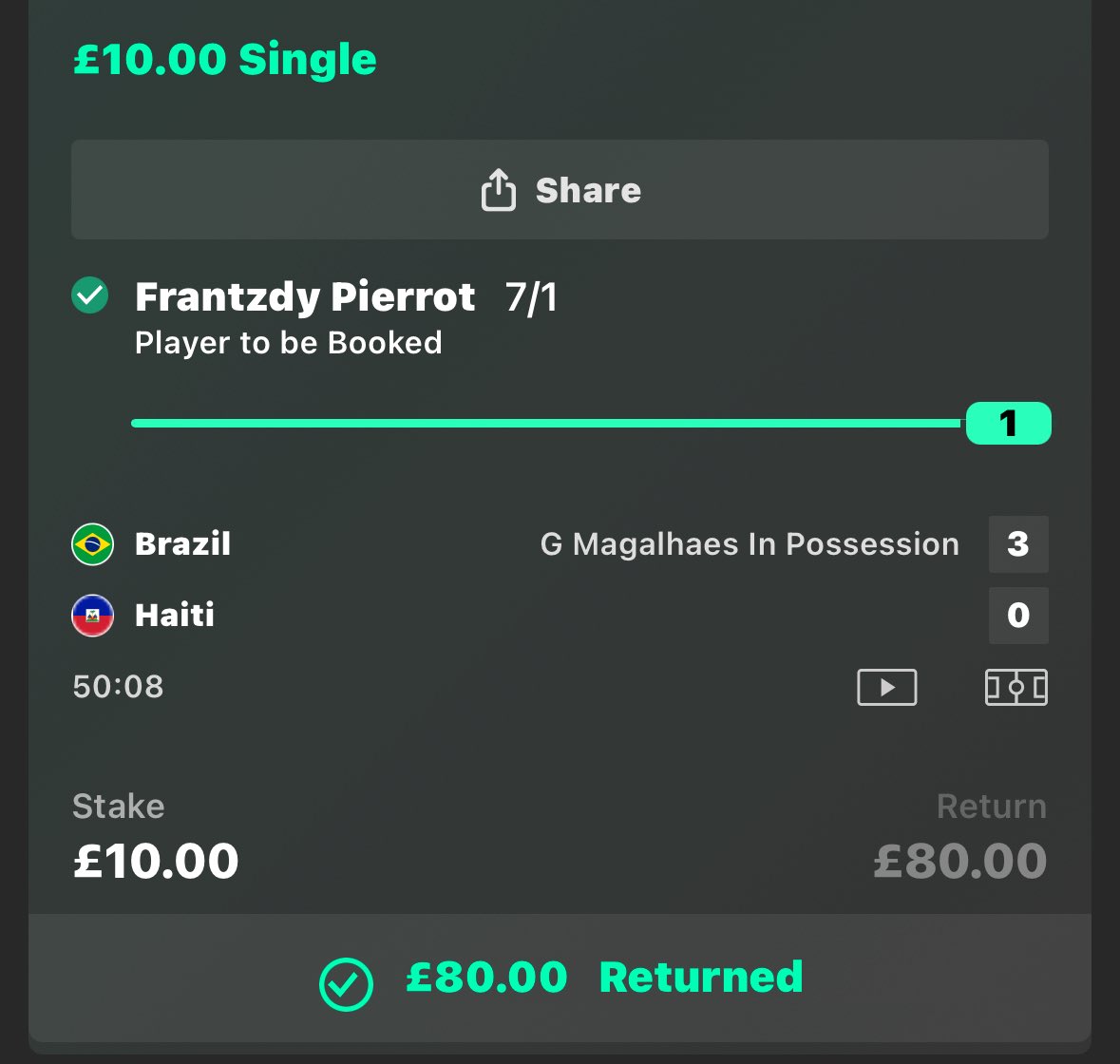The height and width of the screenshot is (1064, 1120).
Task: Tap the £80.00 Returned banner
Action: (560, 978)
